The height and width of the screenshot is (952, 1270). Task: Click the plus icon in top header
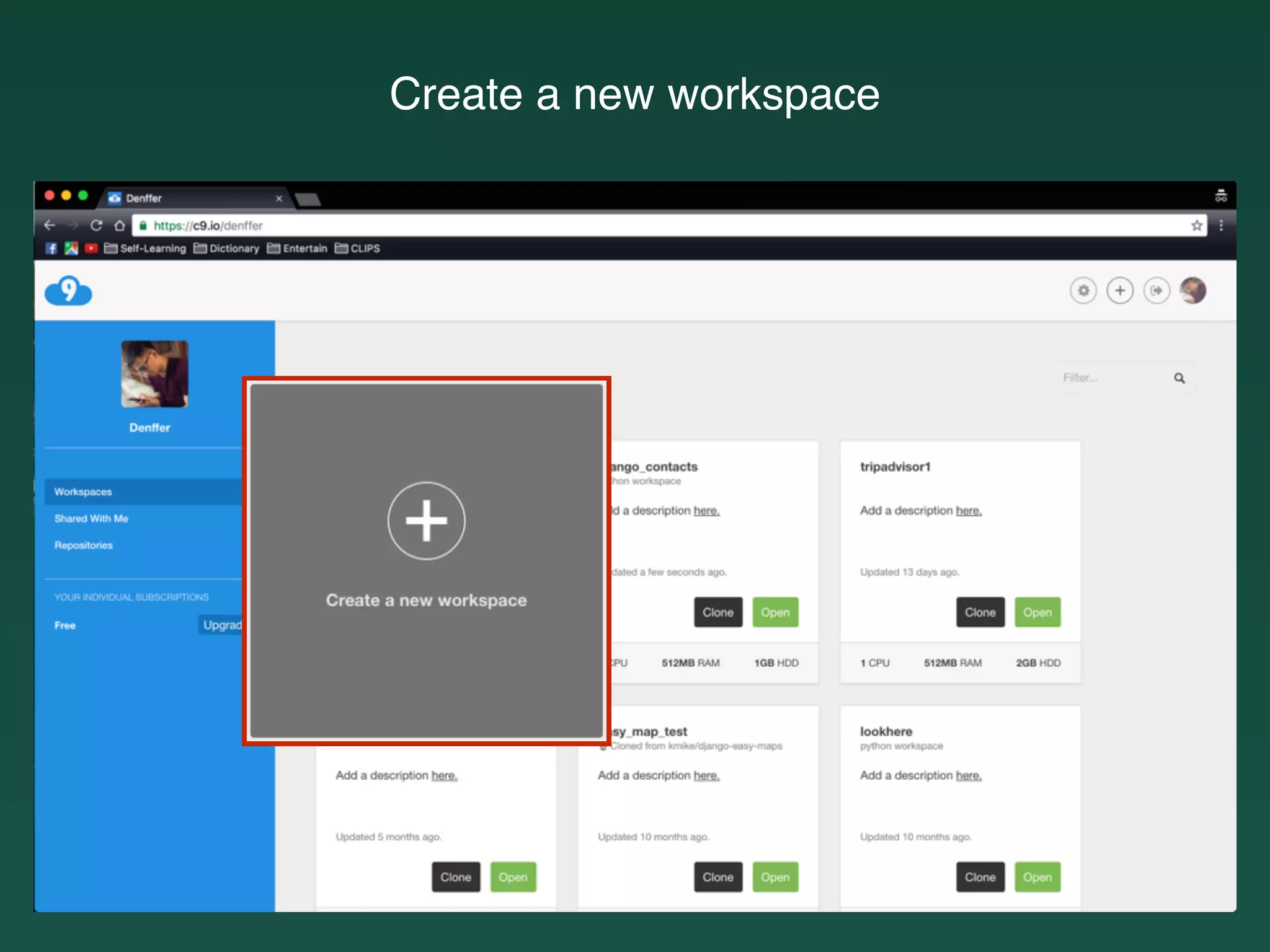tap(1120, 291)
